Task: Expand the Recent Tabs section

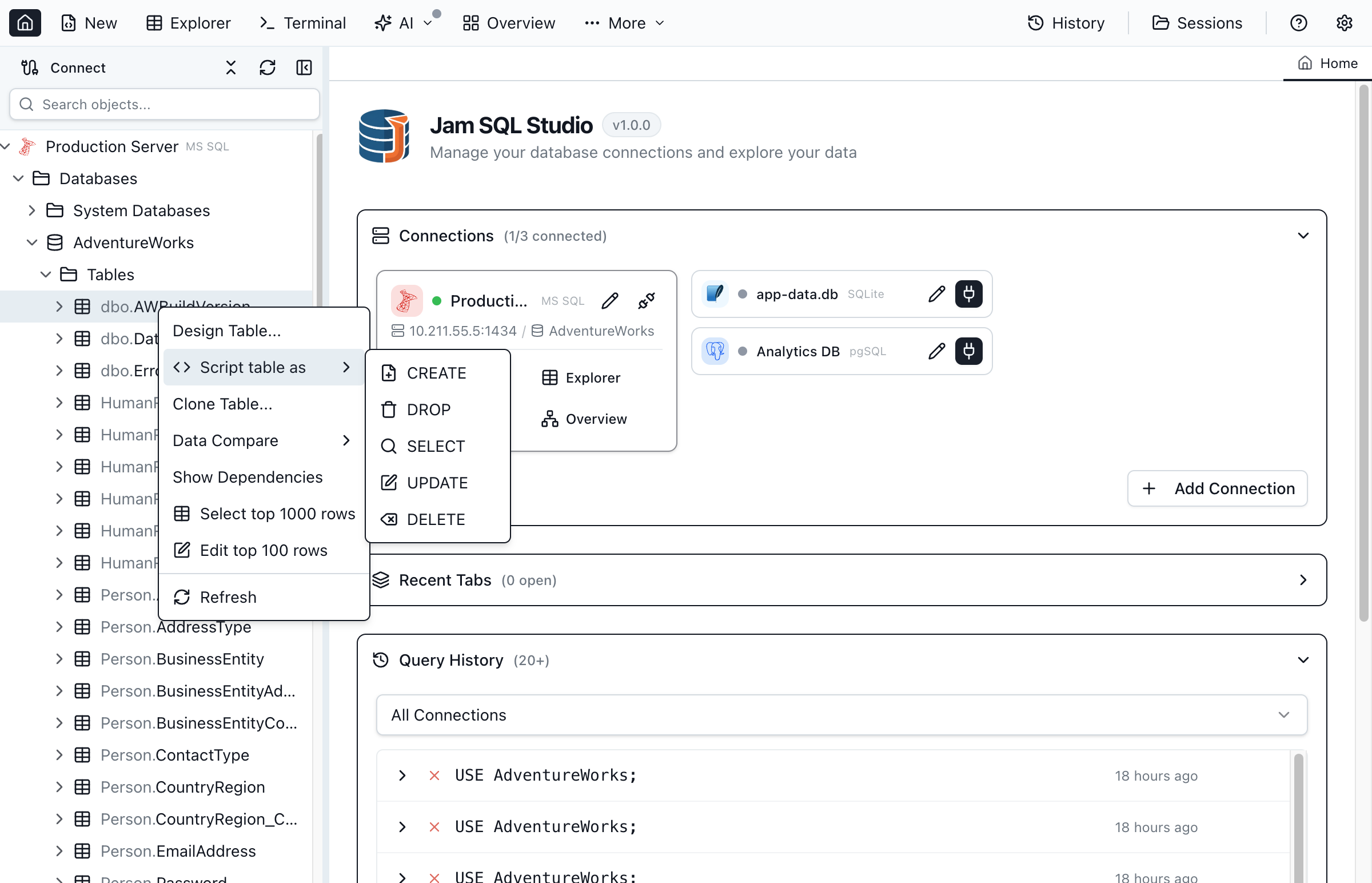Action: (1302, 580)
